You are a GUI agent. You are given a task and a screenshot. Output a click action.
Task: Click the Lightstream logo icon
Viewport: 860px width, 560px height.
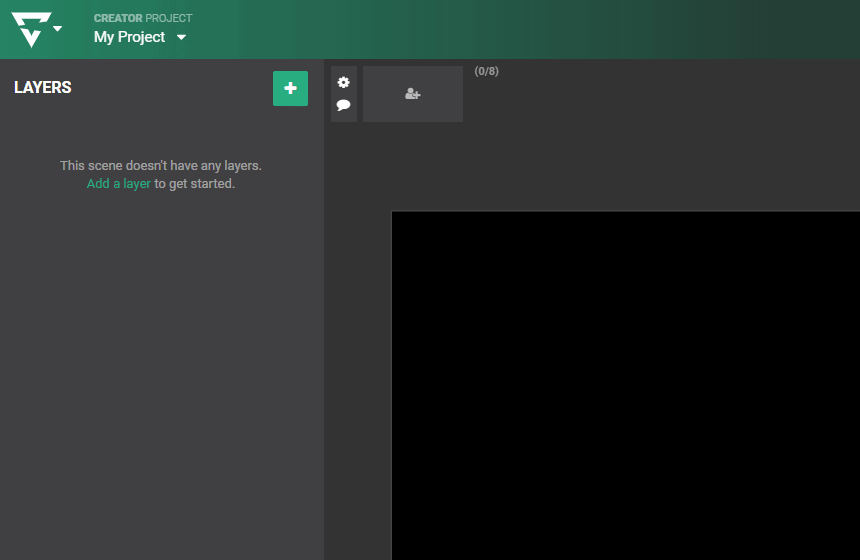point(30,30)
